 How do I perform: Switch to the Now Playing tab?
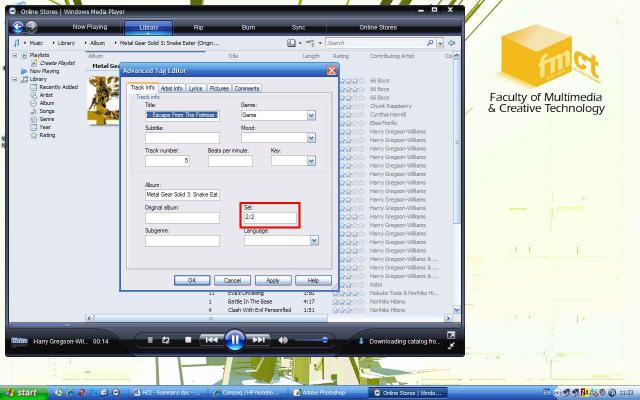90,27
